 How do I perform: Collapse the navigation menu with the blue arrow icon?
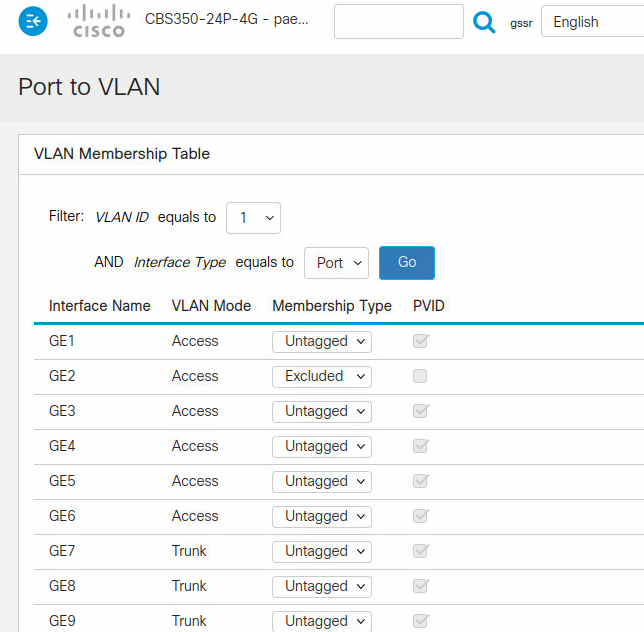click(33, 21)
